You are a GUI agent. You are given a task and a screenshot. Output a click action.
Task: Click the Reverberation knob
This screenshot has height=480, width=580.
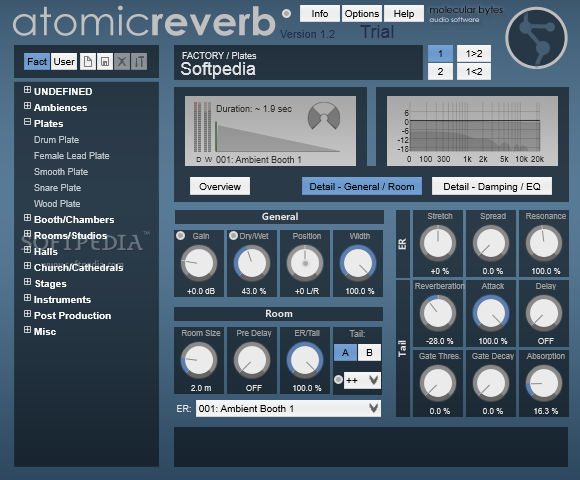438,313
